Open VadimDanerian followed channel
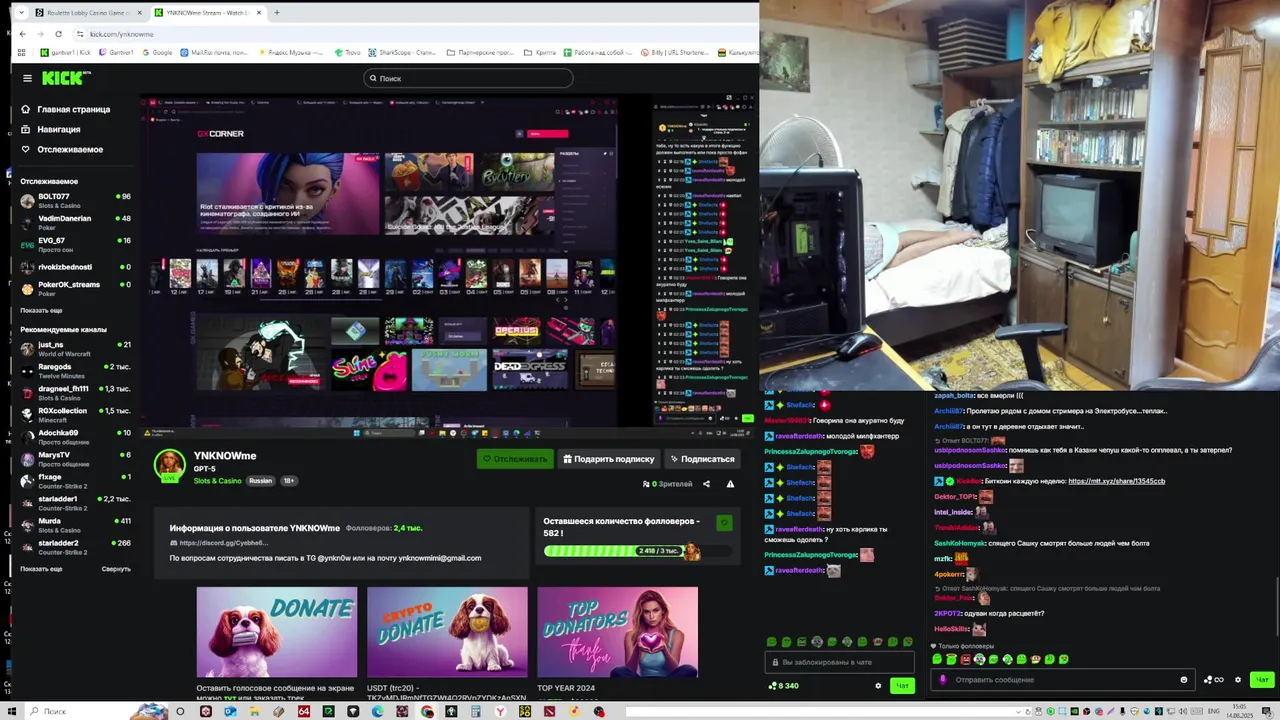 75,223
